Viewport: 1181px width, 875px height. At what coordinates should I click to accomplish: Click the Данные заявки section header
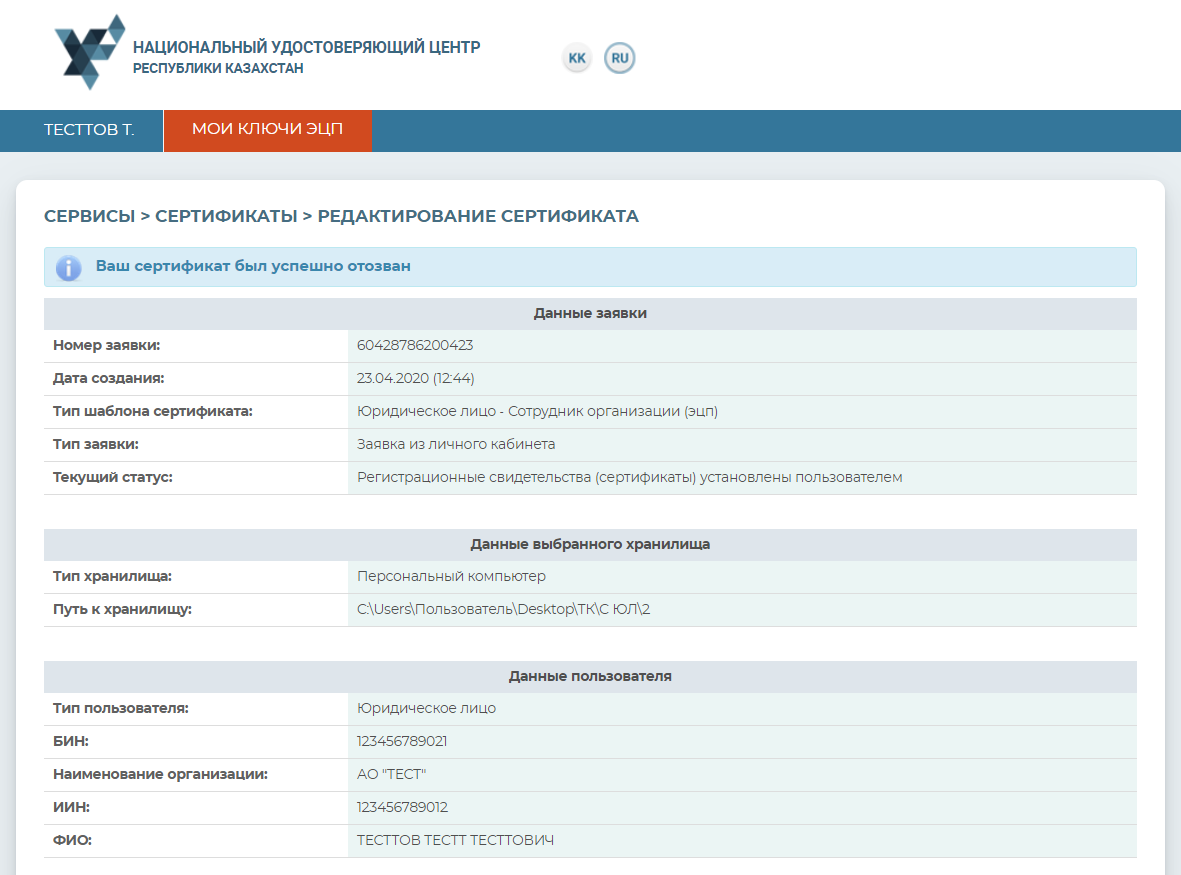click(x=590, y=314)
